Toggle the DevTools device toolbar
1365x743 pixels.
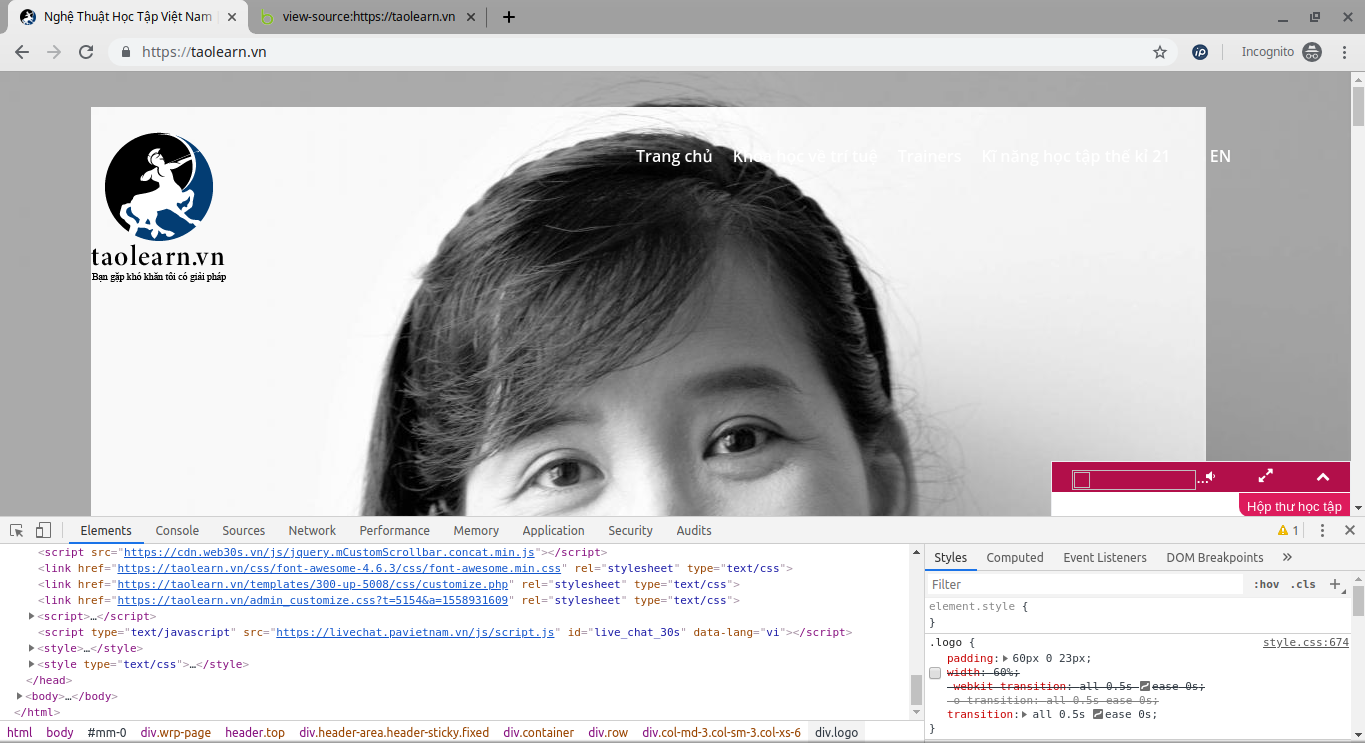coord(43,530)
